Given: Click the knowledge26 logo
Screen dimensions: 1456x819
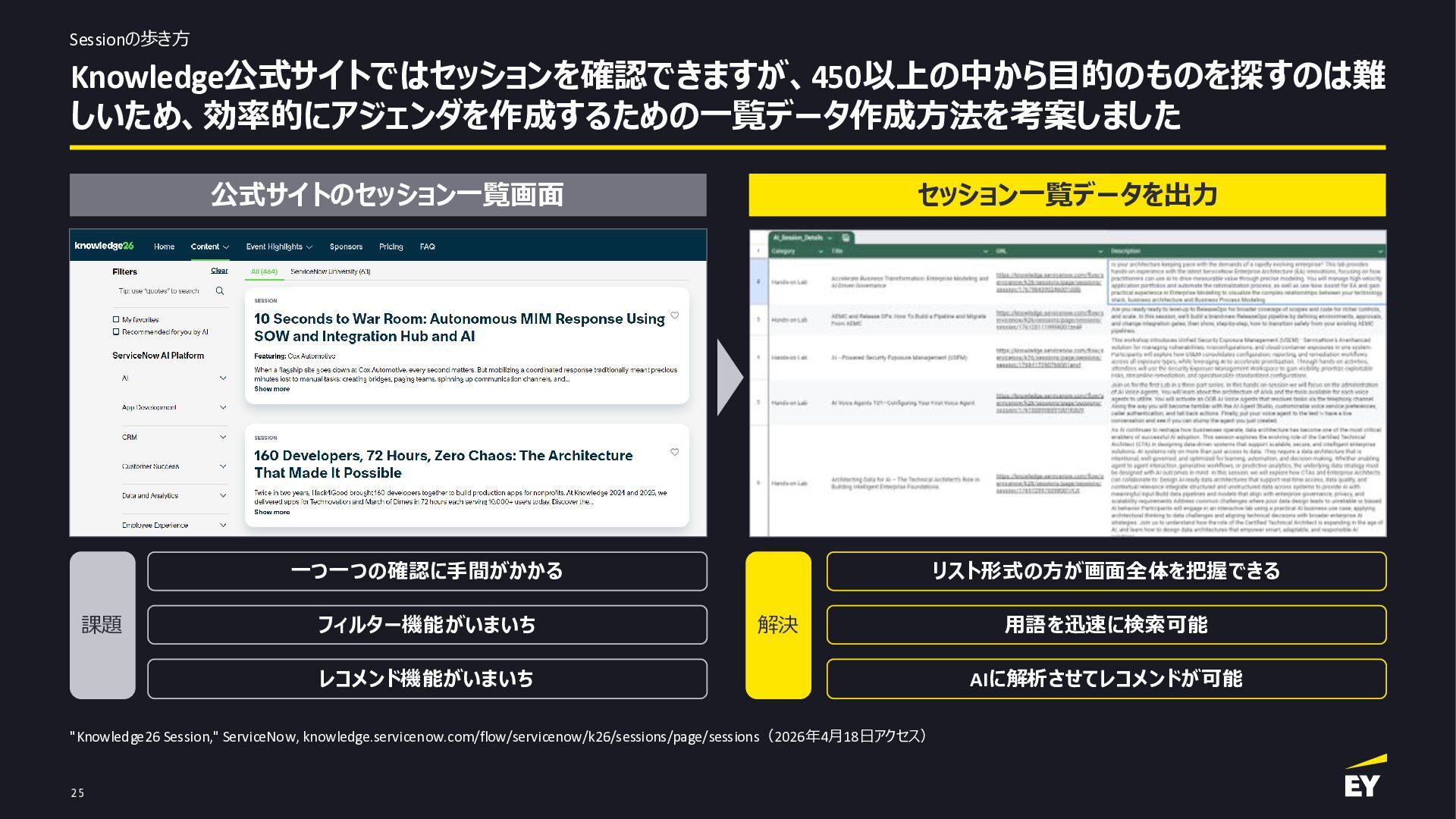Looking at the screenshot, I should tap(104, 246).
